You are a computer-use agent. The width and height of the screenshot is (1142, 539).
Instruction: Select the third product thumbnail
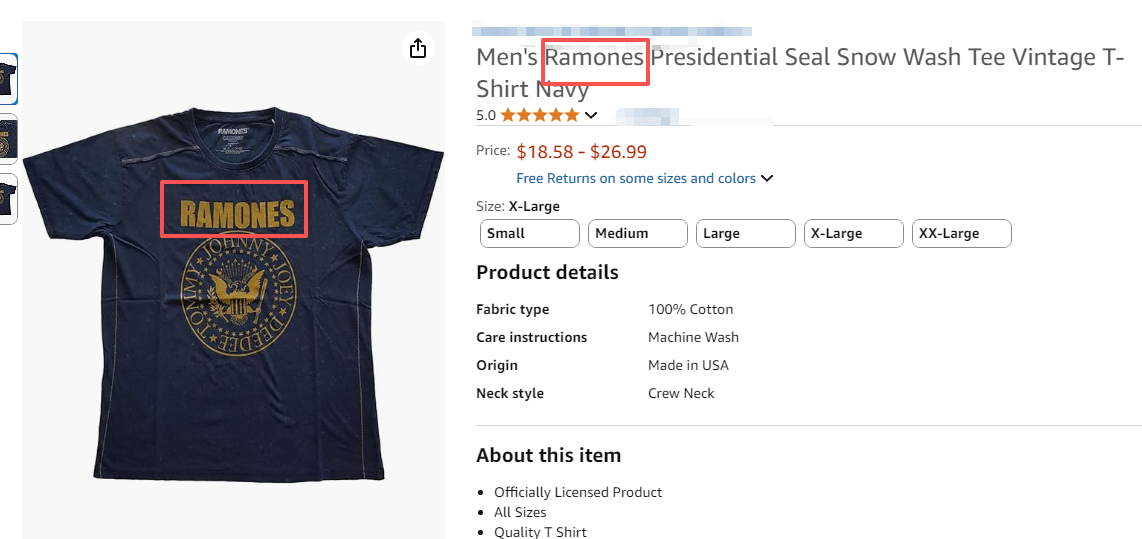(x=8, y=198)
